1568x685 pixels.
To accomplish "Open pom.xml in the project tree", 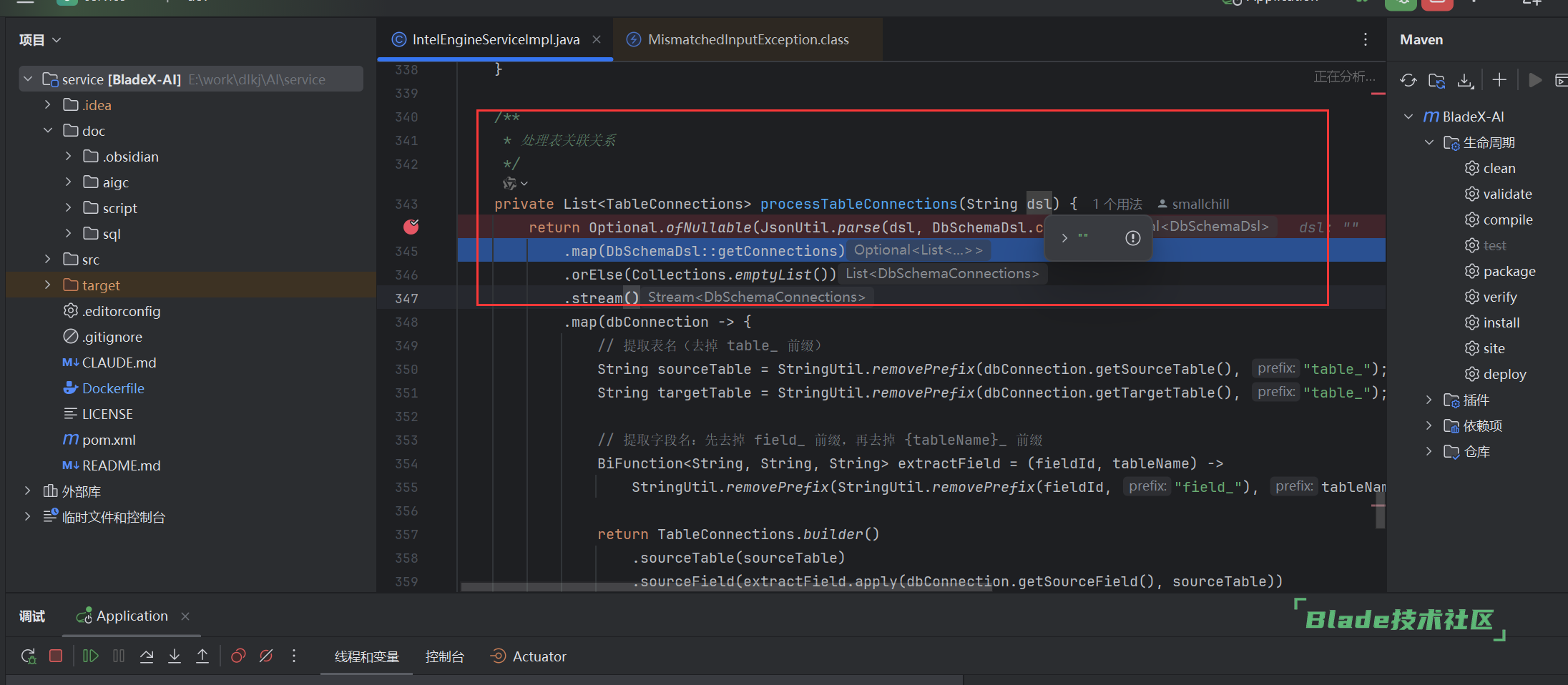I will 109,440.
